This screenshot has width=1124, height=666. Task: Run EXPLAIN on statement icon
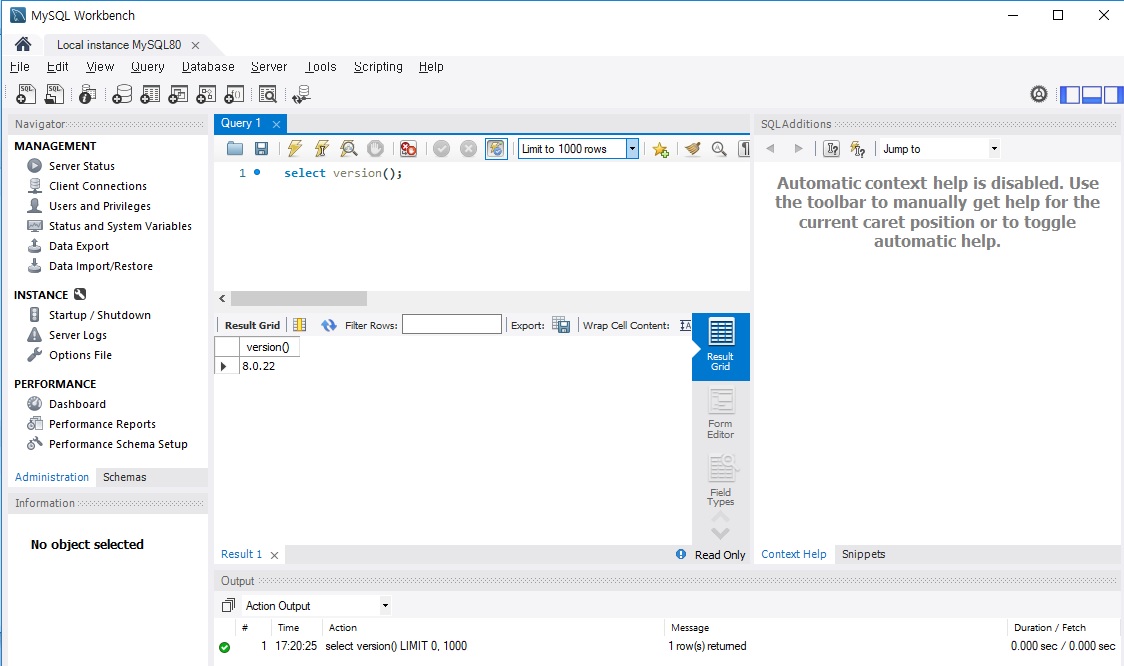(348, 148)
